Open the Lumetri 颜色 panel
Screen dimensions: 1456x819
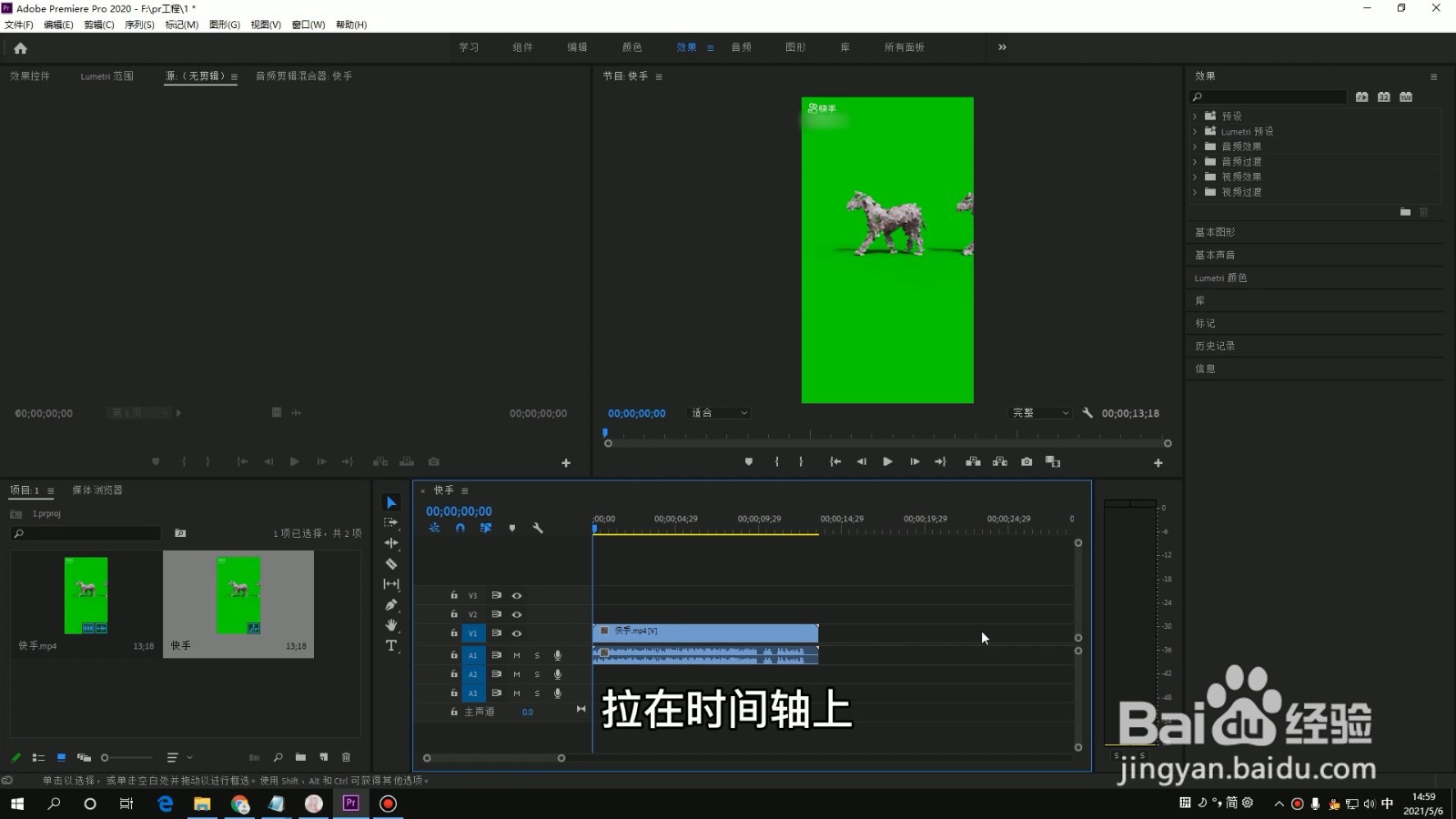[1220, 278]
